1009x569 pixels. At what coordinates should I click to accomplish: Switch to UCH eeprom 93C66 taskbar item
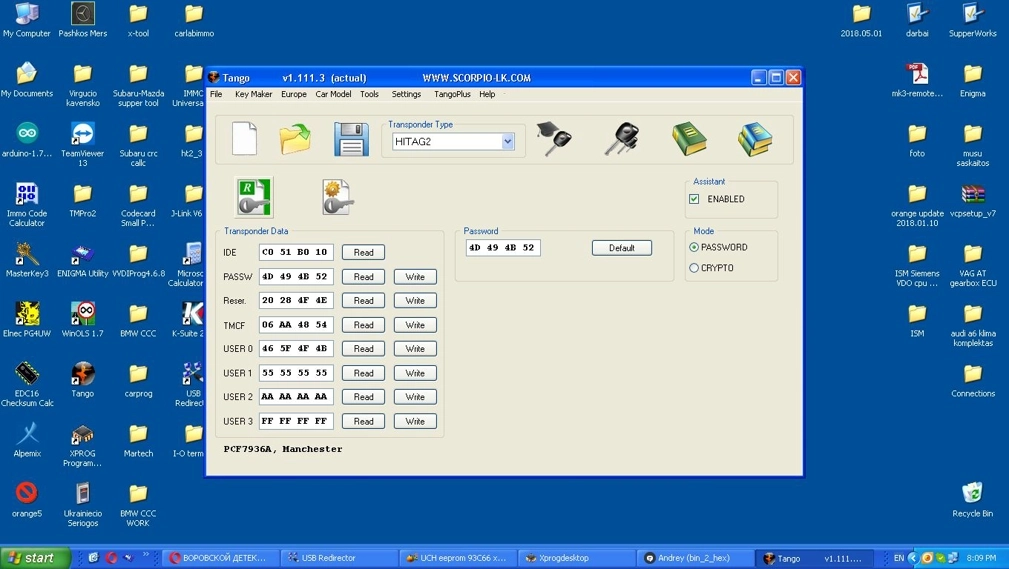point(458,558)
